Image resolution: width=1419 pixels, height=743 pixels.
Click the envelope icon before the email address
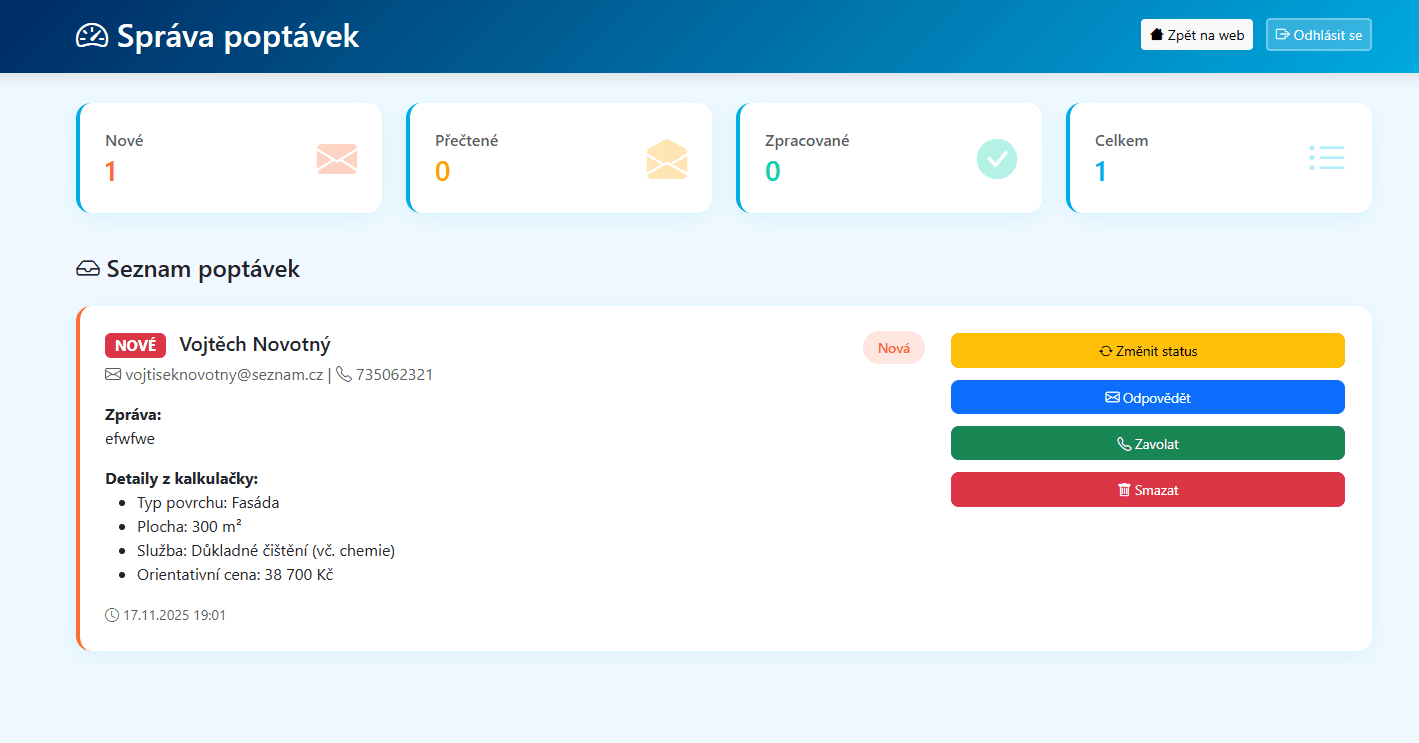click(112, 374)
